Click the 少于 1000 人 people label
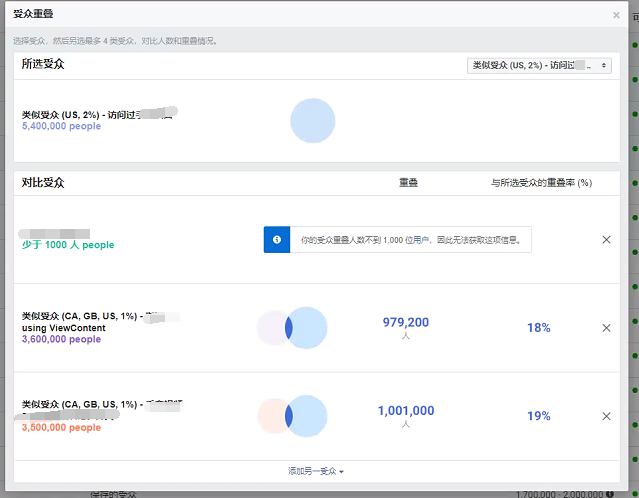Image resolution: width=639 pixels, height=498 pixels. click(x=68, y=245)
